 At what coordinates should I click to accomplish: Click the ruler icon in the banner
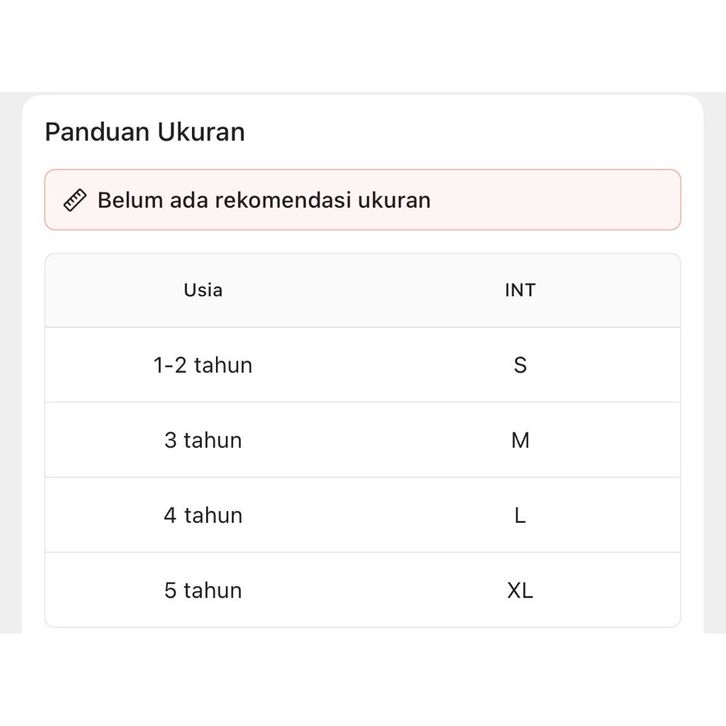tap(75, 200)
